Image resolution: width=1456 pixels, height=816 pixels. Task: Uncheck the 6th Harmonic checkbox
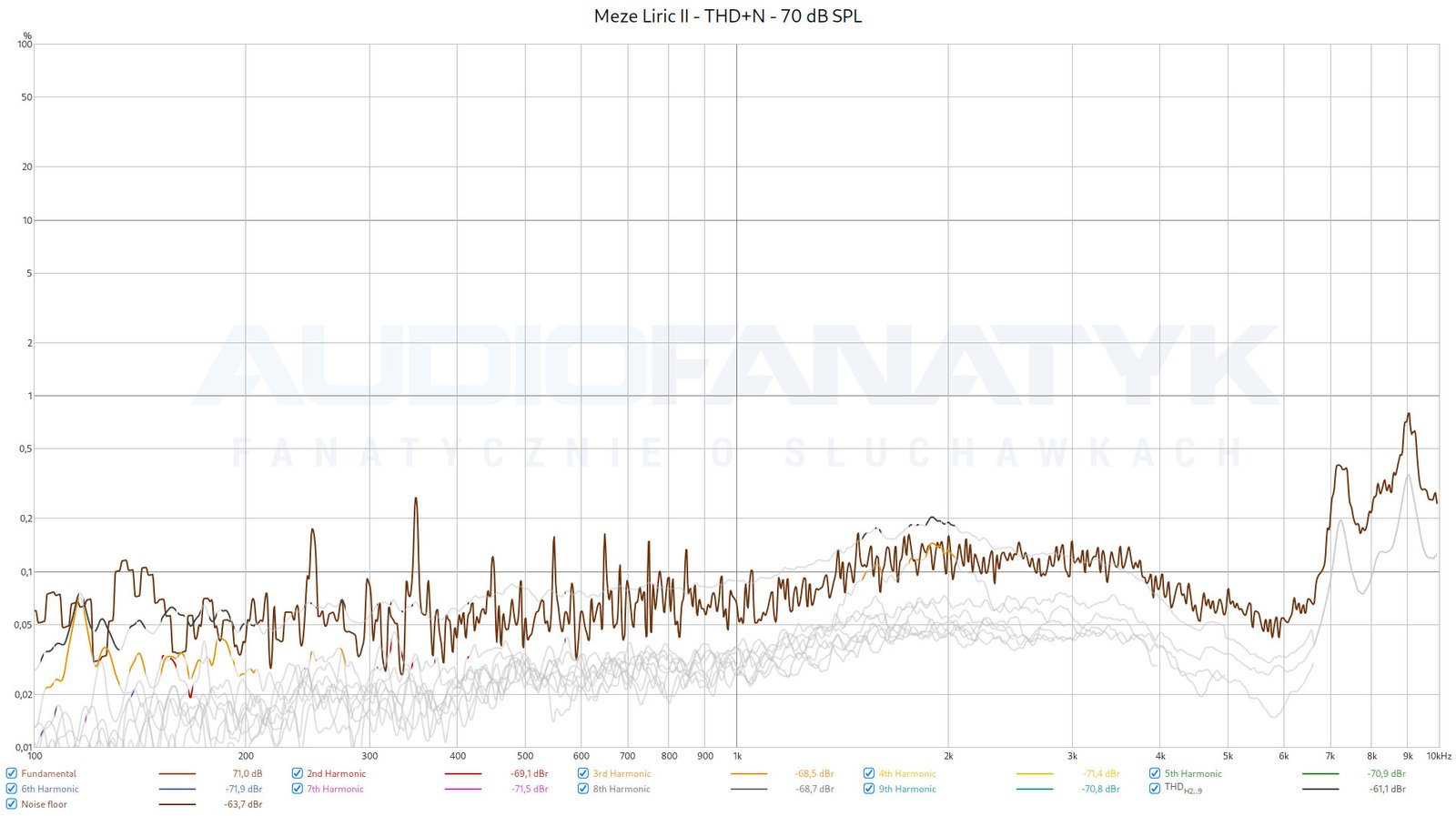[12, 789]
